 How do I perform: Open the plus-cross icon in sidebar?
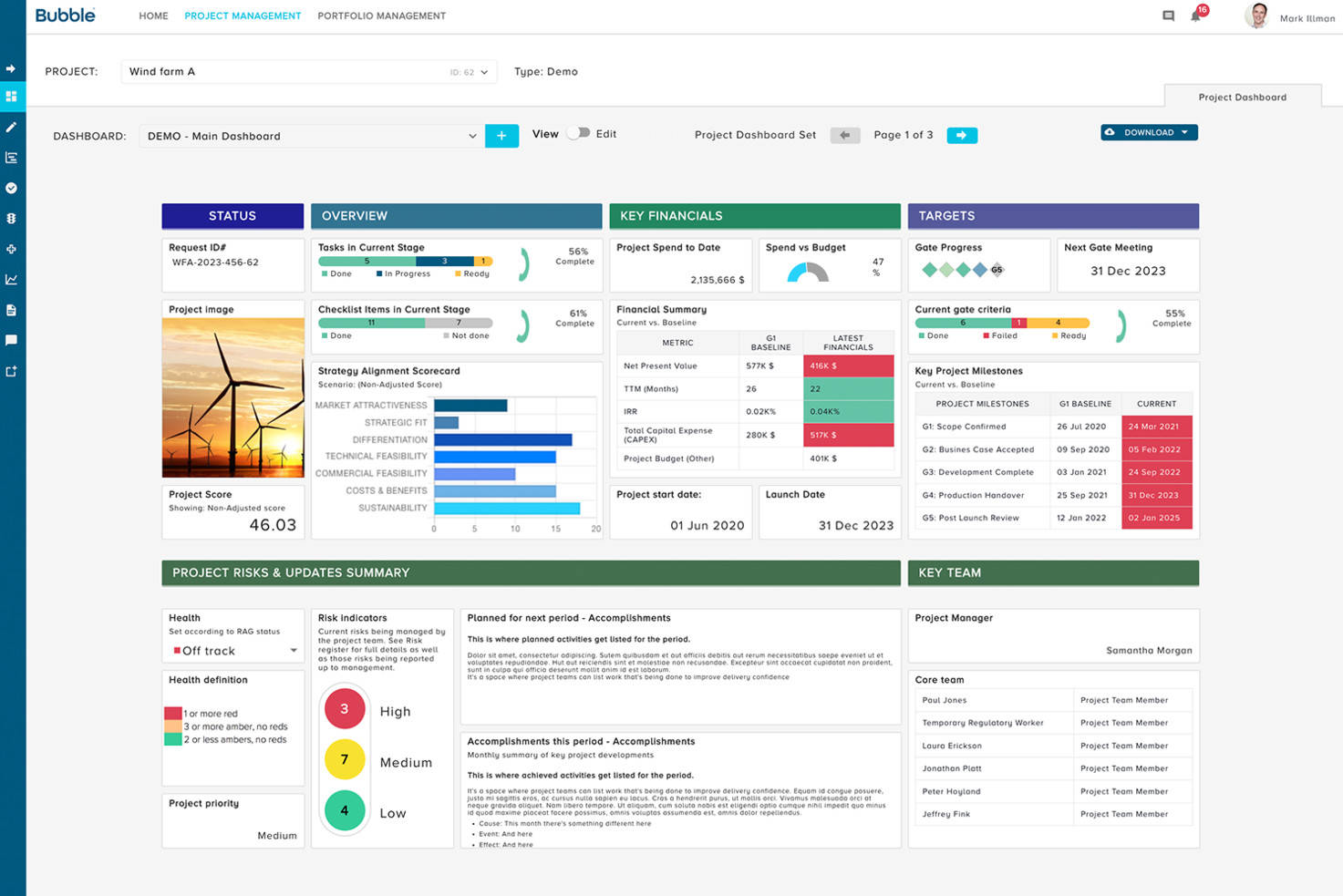pos(11,249)
